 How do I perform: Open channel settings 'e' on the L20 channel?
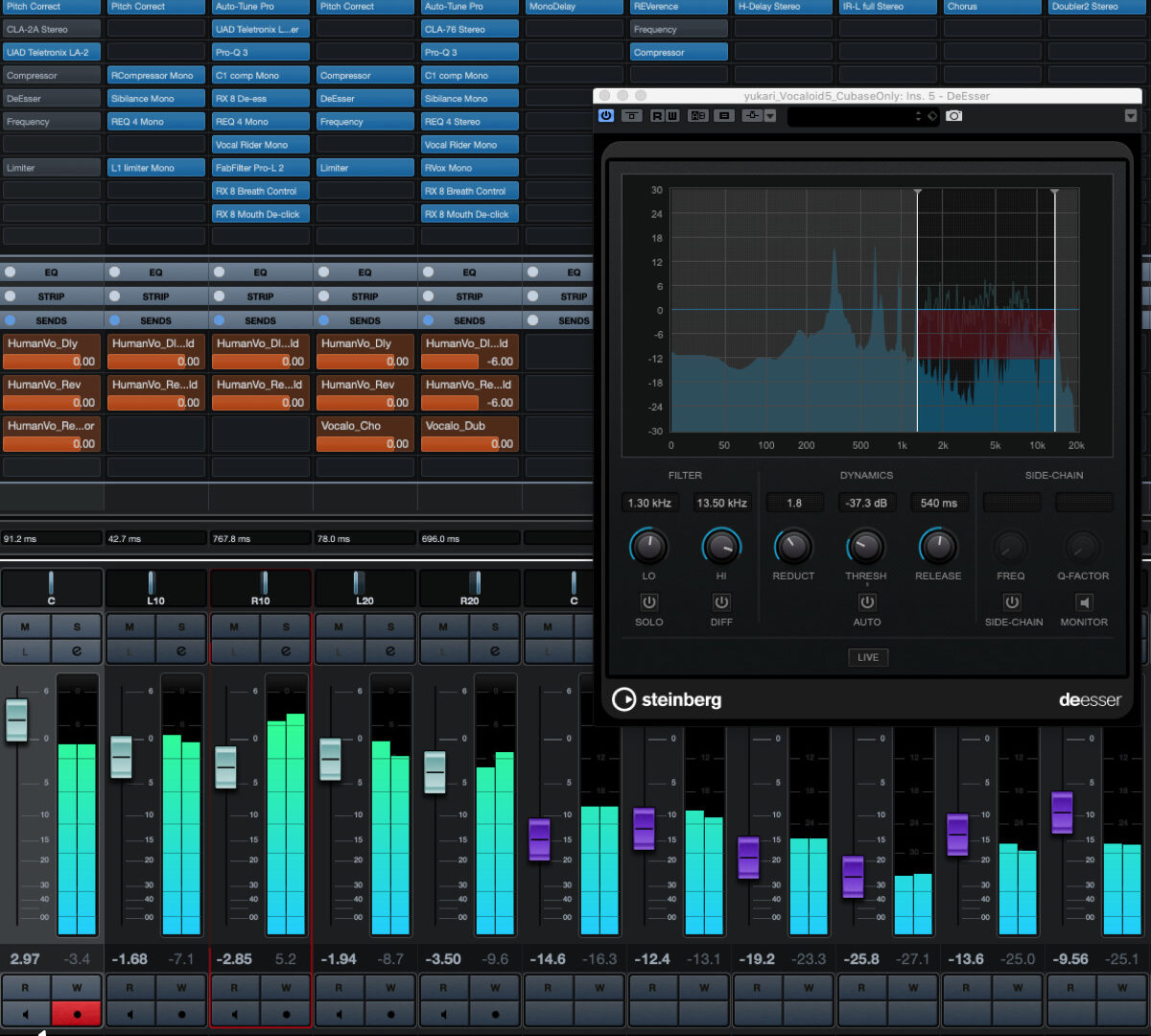(390, 651)
